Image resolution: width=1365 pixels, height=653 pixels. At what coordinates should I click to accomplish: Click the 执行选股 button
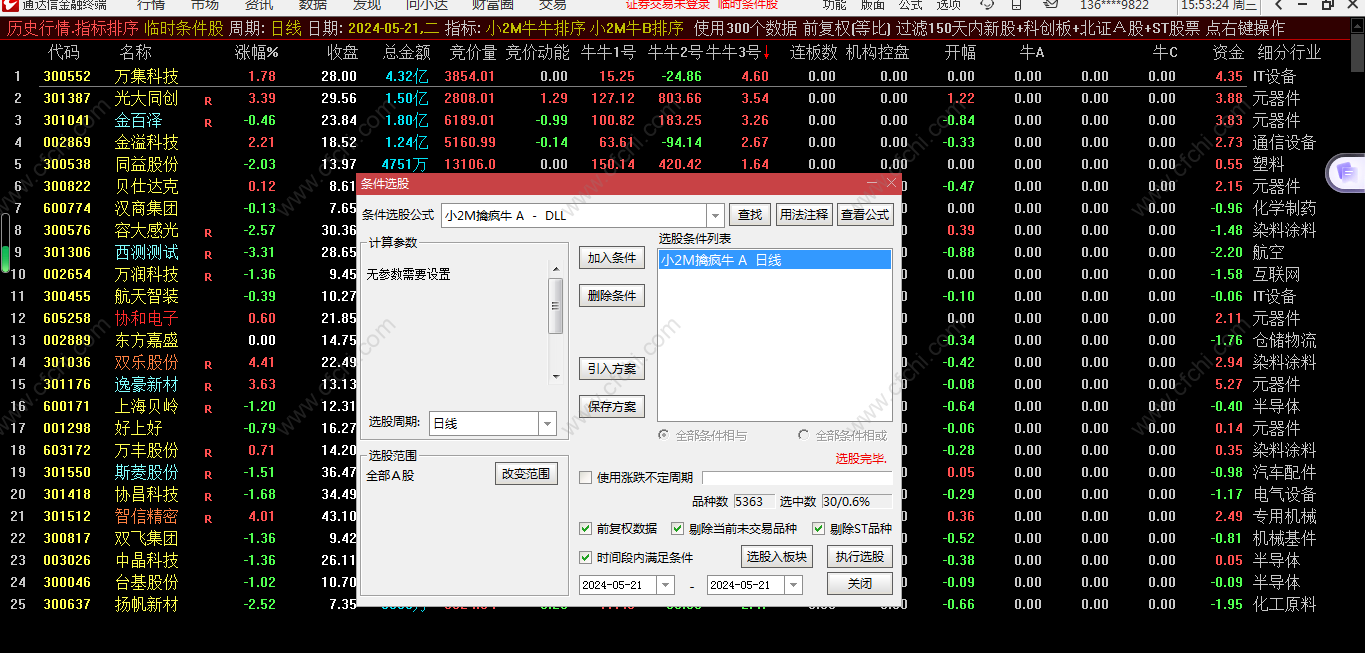click(860, 557)
